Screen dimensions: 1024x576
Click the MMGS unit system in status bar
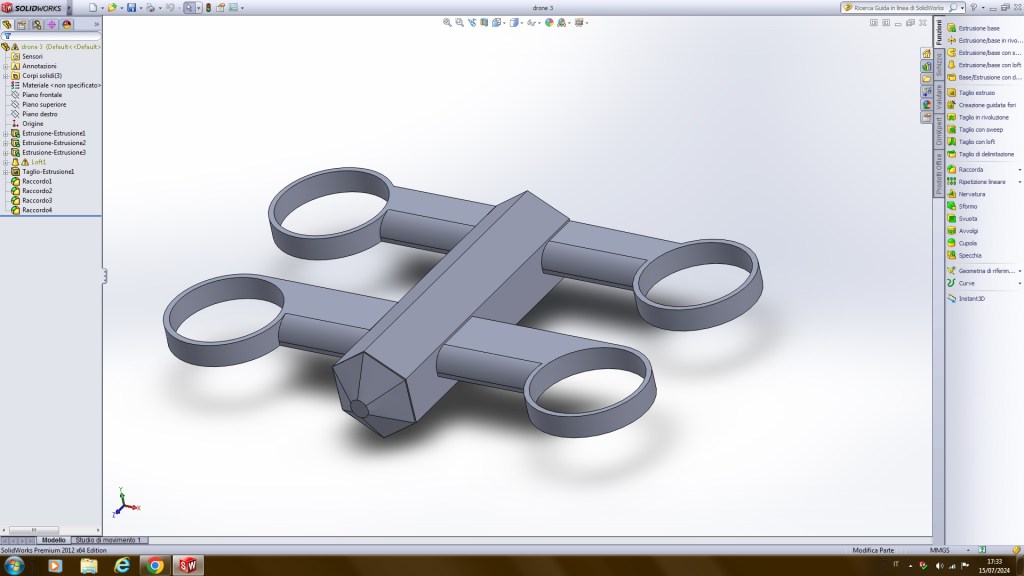coord(938,550)
